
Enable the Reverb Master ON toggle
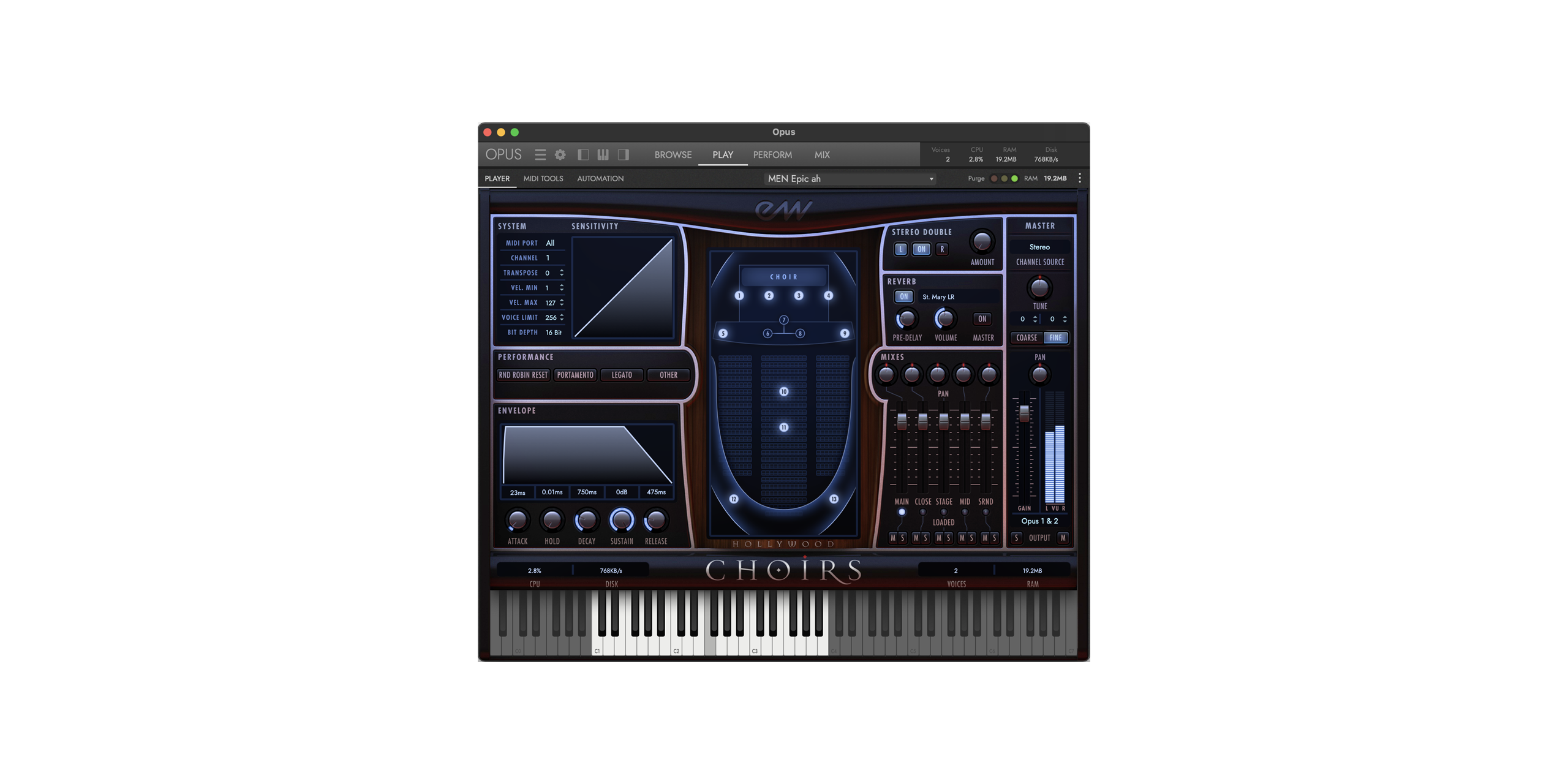[982, 319]
